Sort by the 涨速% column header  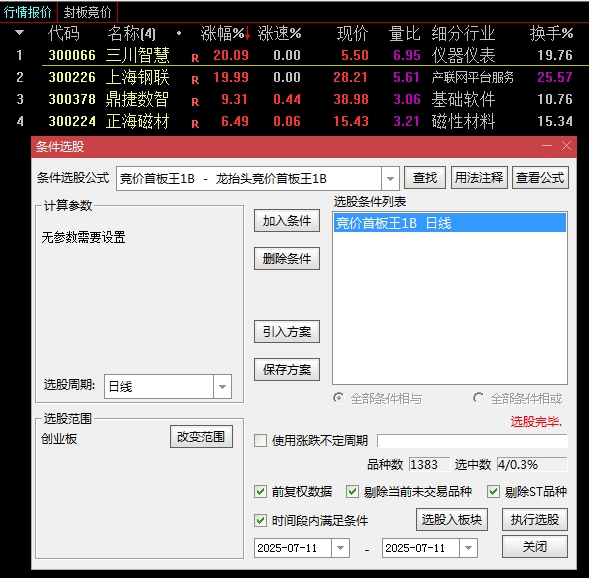coord(279,33)
